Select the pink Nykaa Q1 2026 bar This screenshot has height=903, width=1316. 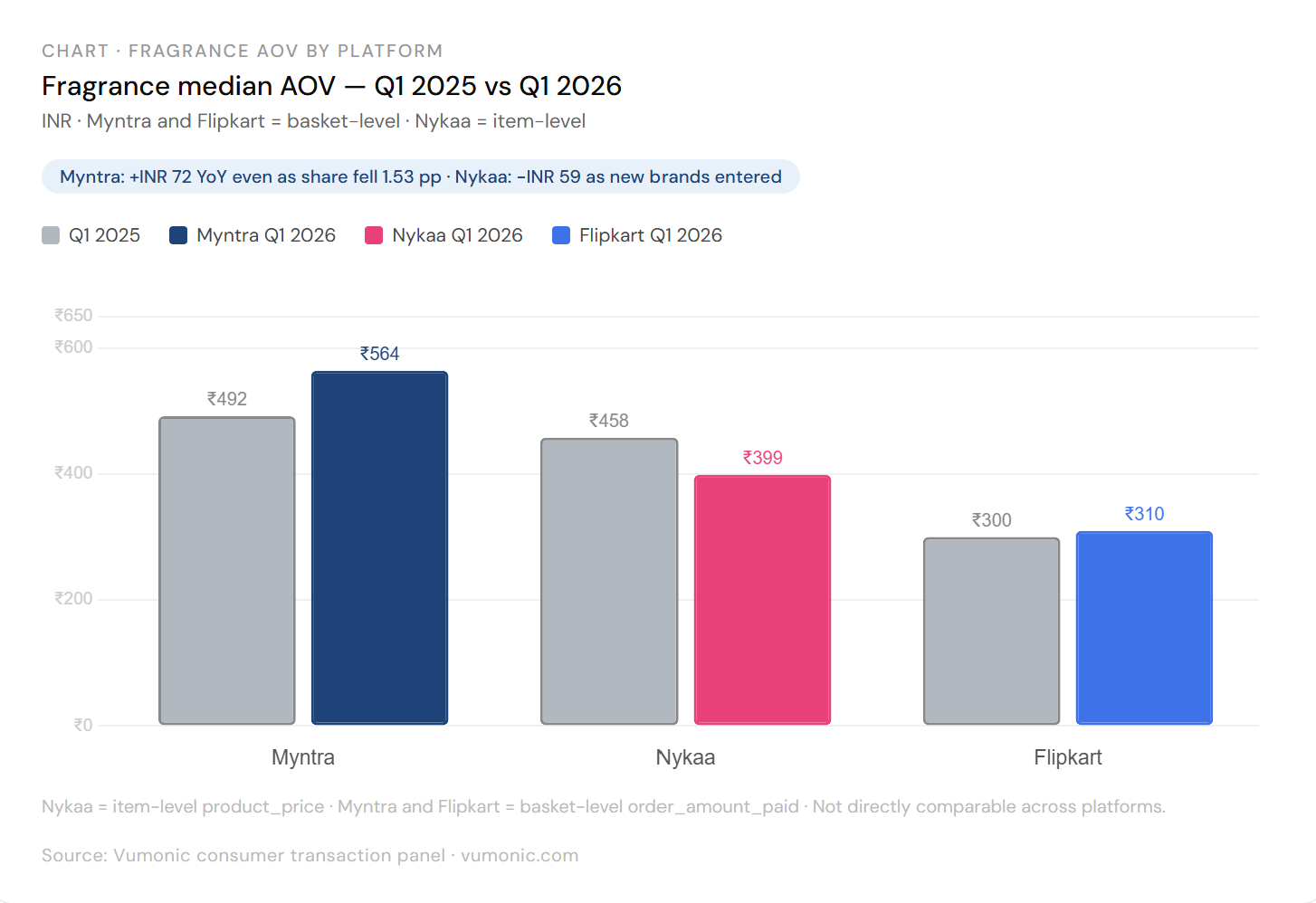click(x=762, y=600)
